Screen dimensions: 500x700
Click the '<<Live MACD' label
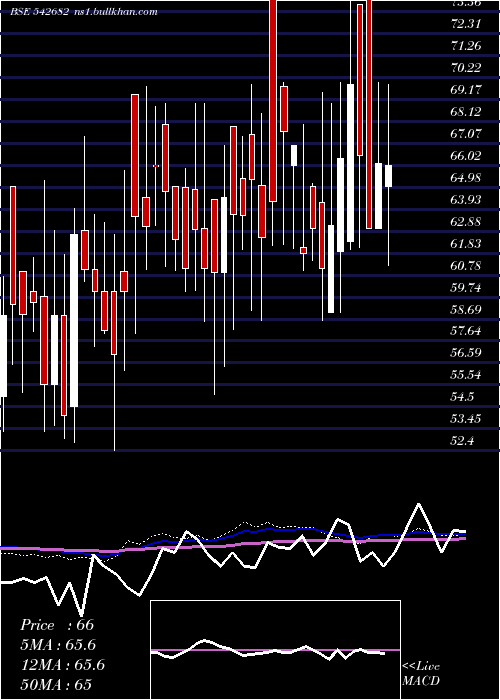pyautogui.click(x=421, y=674)
